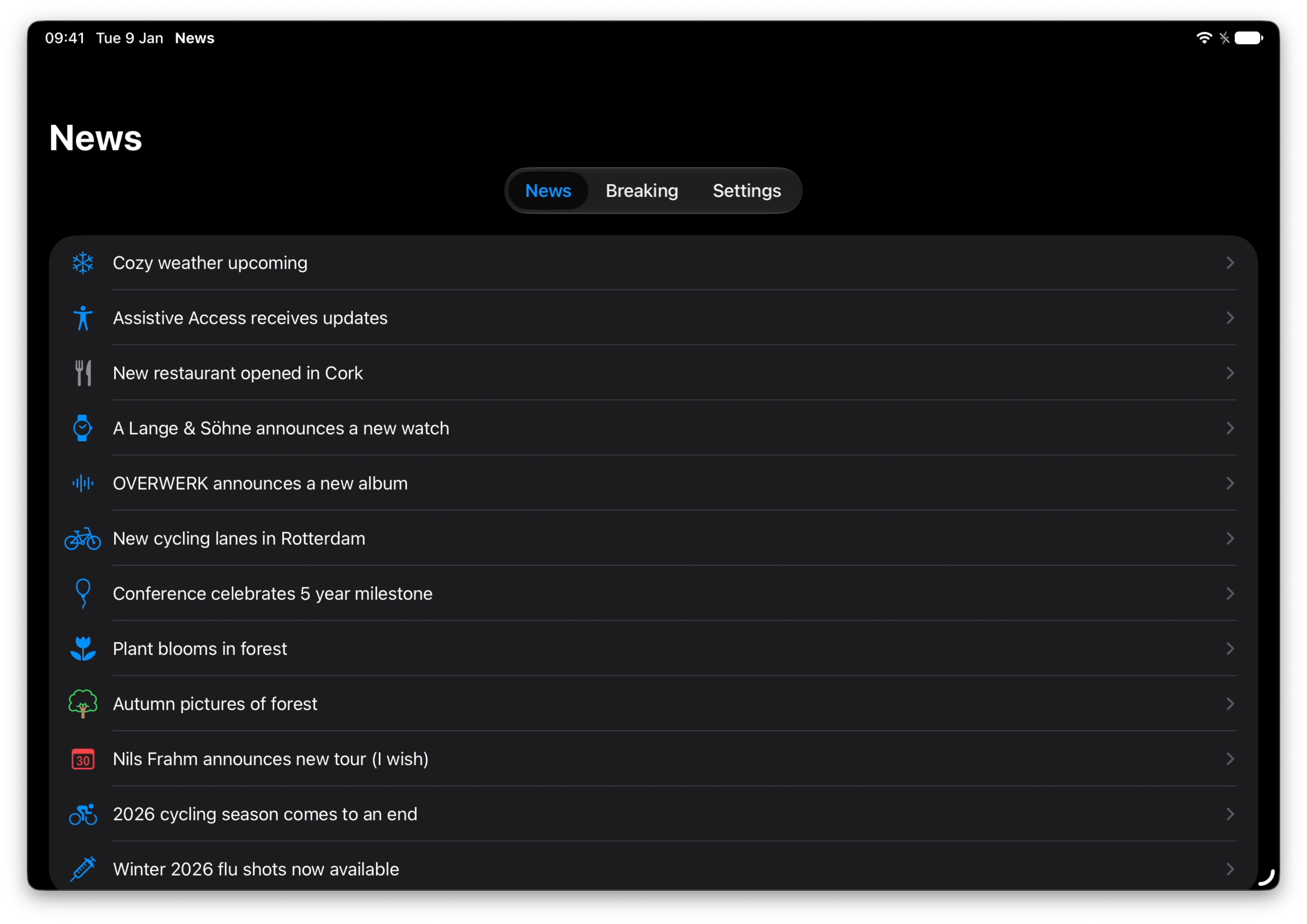The width and height of the screenshot is (1307, 924).
Task: Click the accessibility figure icon
Action: (x=83, y=318)
